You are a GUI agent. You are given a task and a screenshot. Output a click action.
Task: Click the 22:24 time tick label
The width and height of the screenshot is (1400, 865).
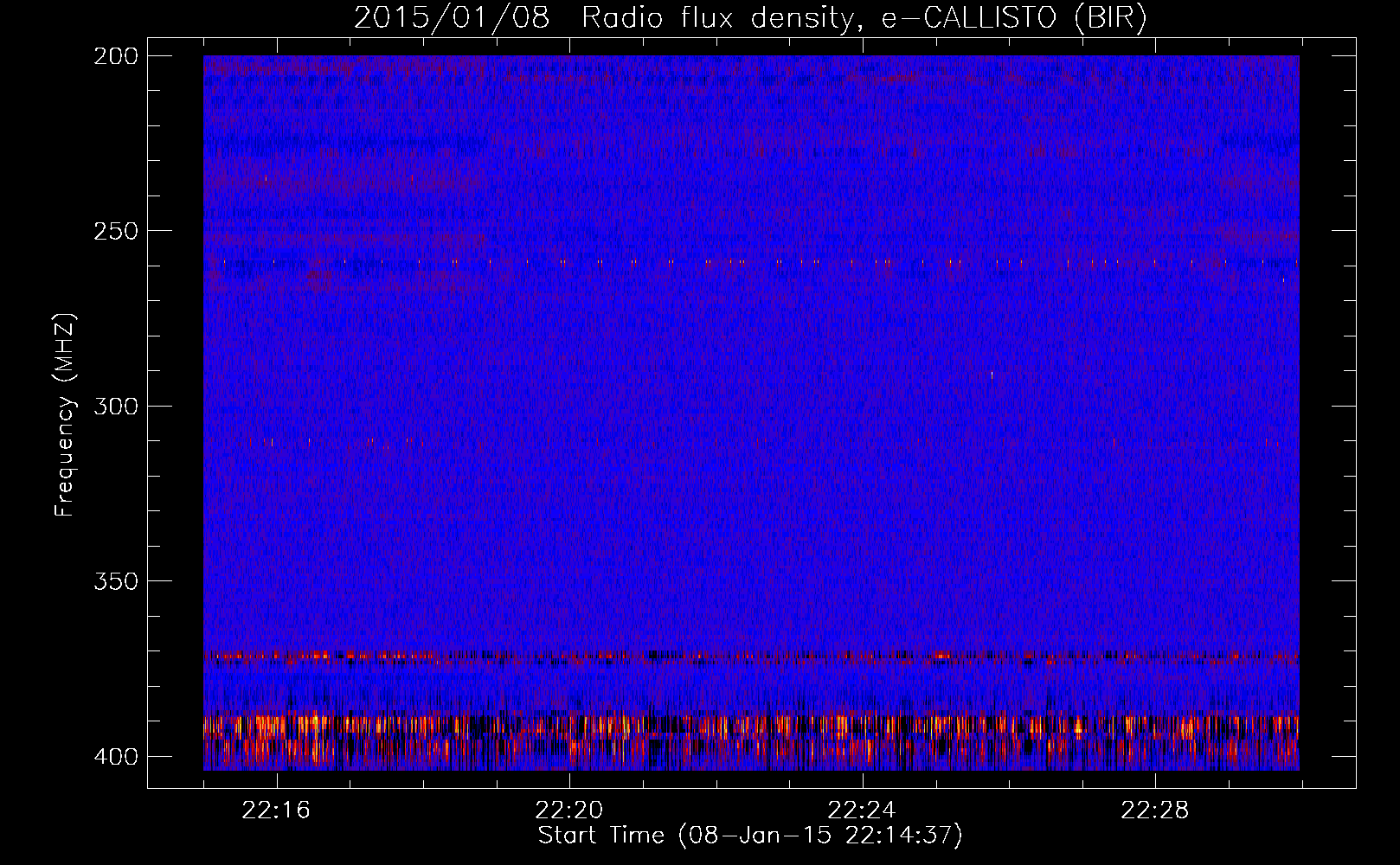pyautogui.click(x=863, y=811)
